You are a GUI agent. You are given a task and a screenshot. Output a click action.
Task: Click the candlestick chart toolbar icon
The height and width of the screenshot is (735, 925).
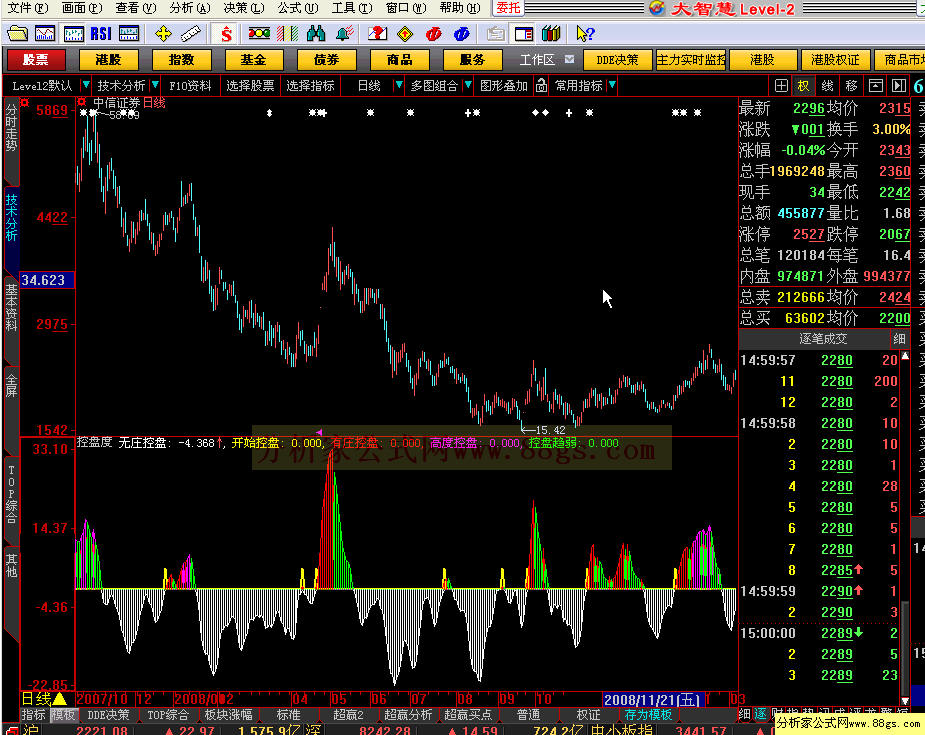pos(73,33)
